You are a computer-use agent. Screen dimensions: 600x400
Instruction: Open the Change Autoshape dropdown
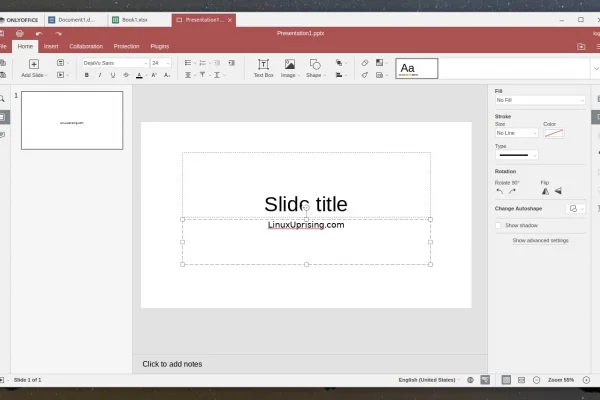tap(576, 209)
